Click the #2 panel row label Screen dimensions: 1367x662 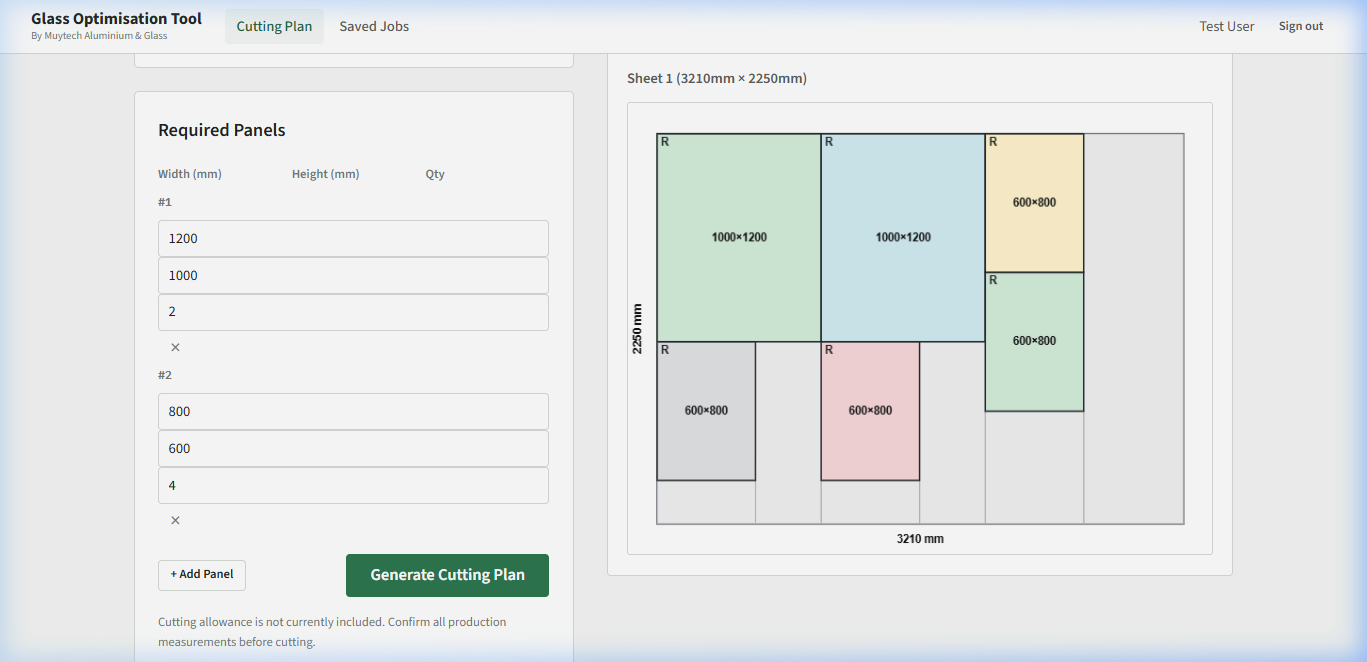pyautogui.click(x=165, y=375)
